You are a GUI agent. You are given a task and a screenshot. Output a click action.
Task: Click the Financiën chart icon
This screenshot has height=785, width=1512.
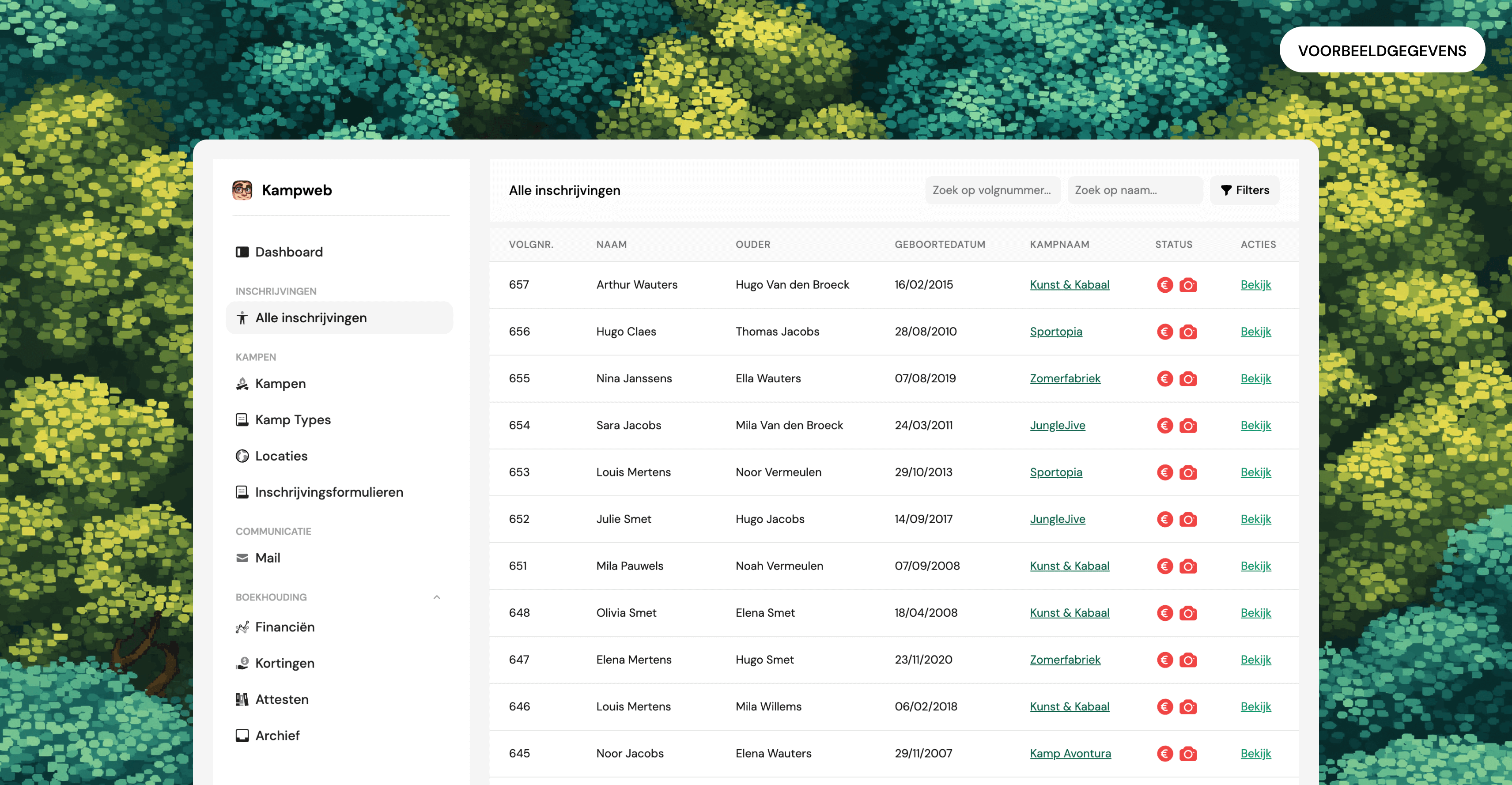[242, 627]
